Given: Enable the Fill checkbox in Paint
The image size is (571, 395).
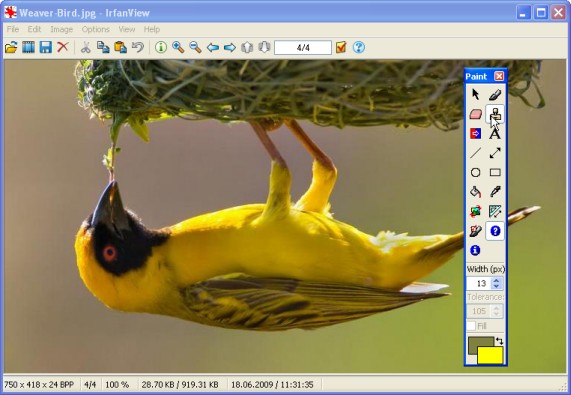Looking at the screenshot, I should 471,326.
